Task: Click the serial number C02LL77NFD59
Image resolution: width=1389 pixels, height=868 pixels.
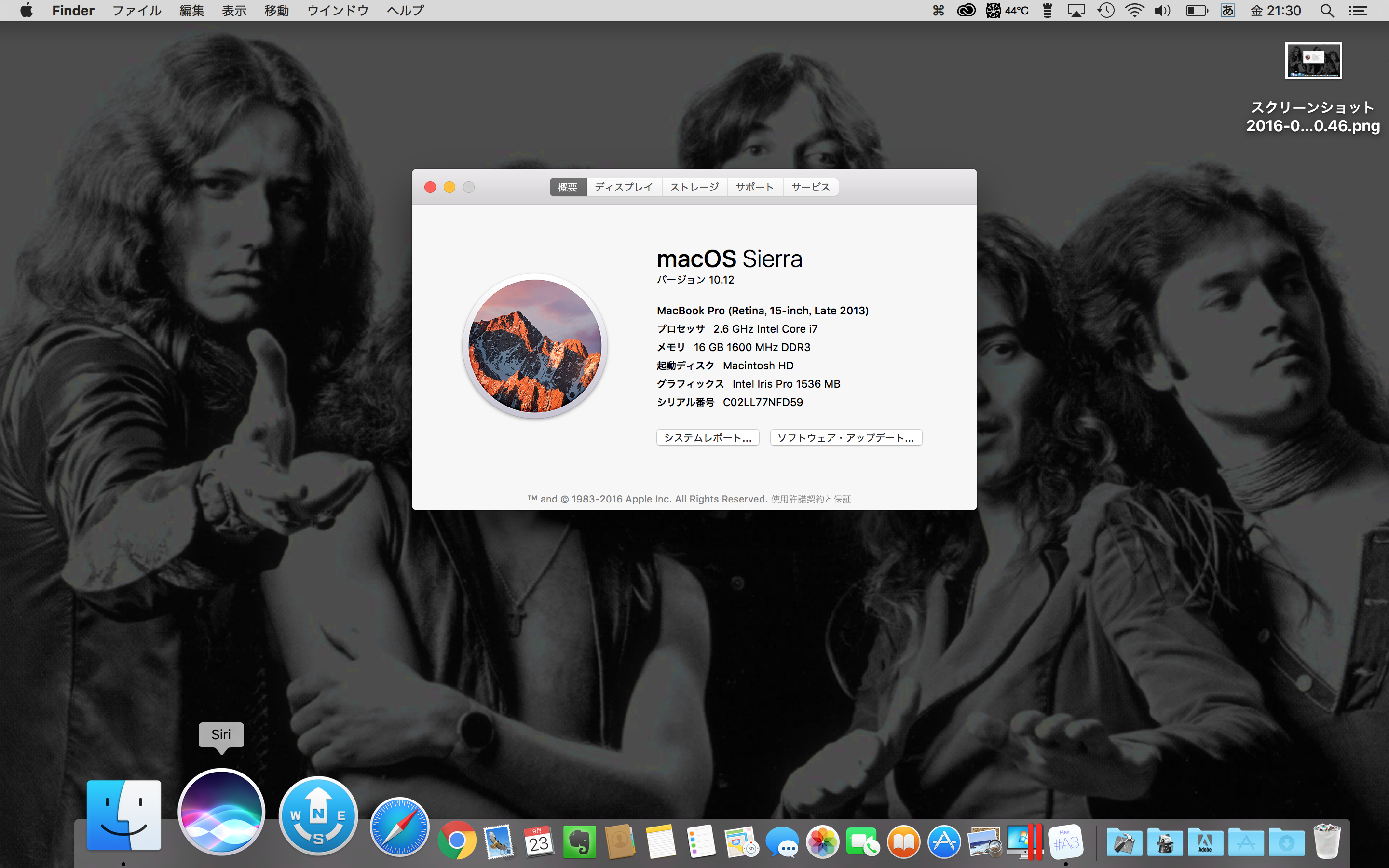Action: (763, 403)
